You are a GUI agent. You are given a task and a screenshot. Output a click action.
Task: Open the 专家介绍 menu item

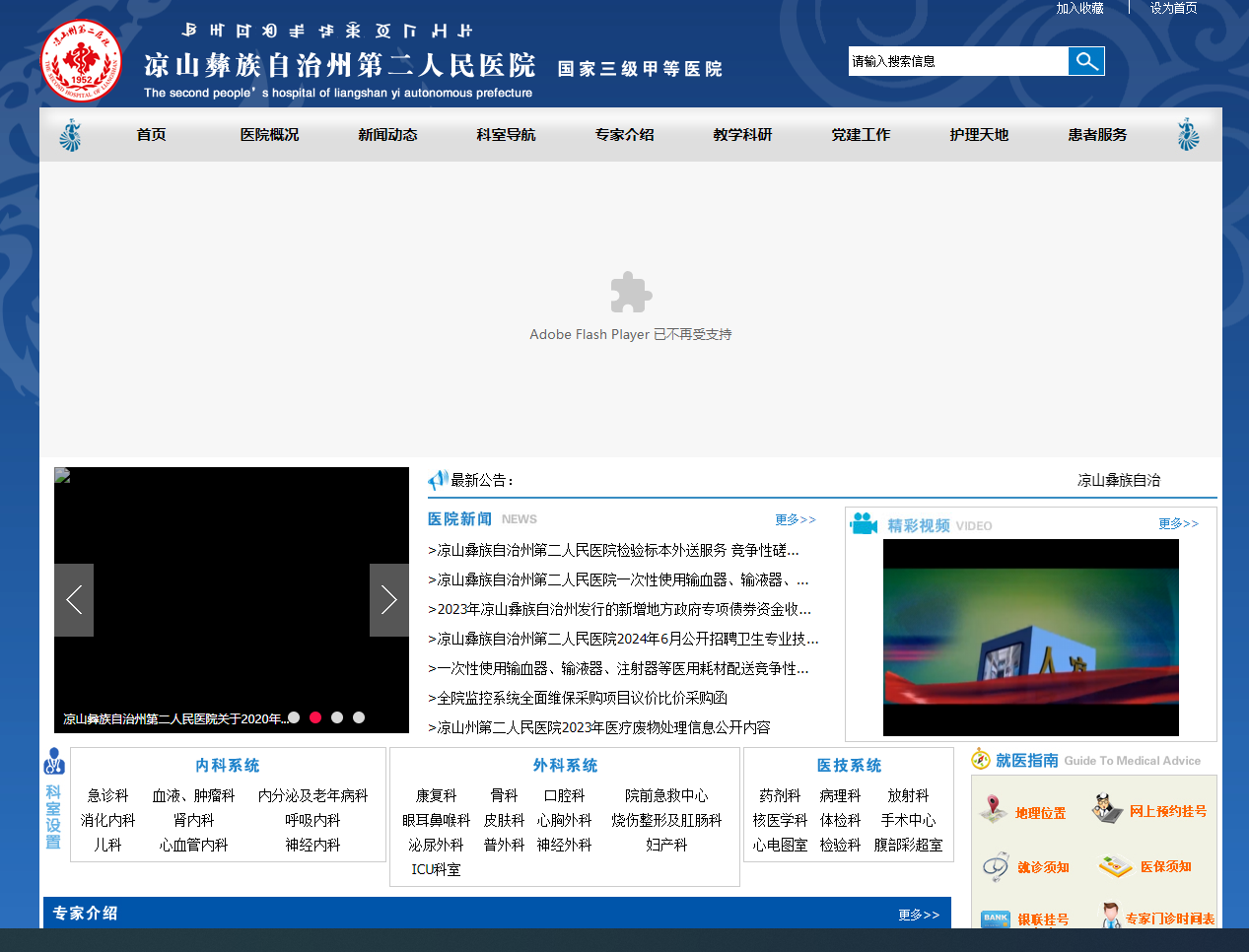[624, 135]
